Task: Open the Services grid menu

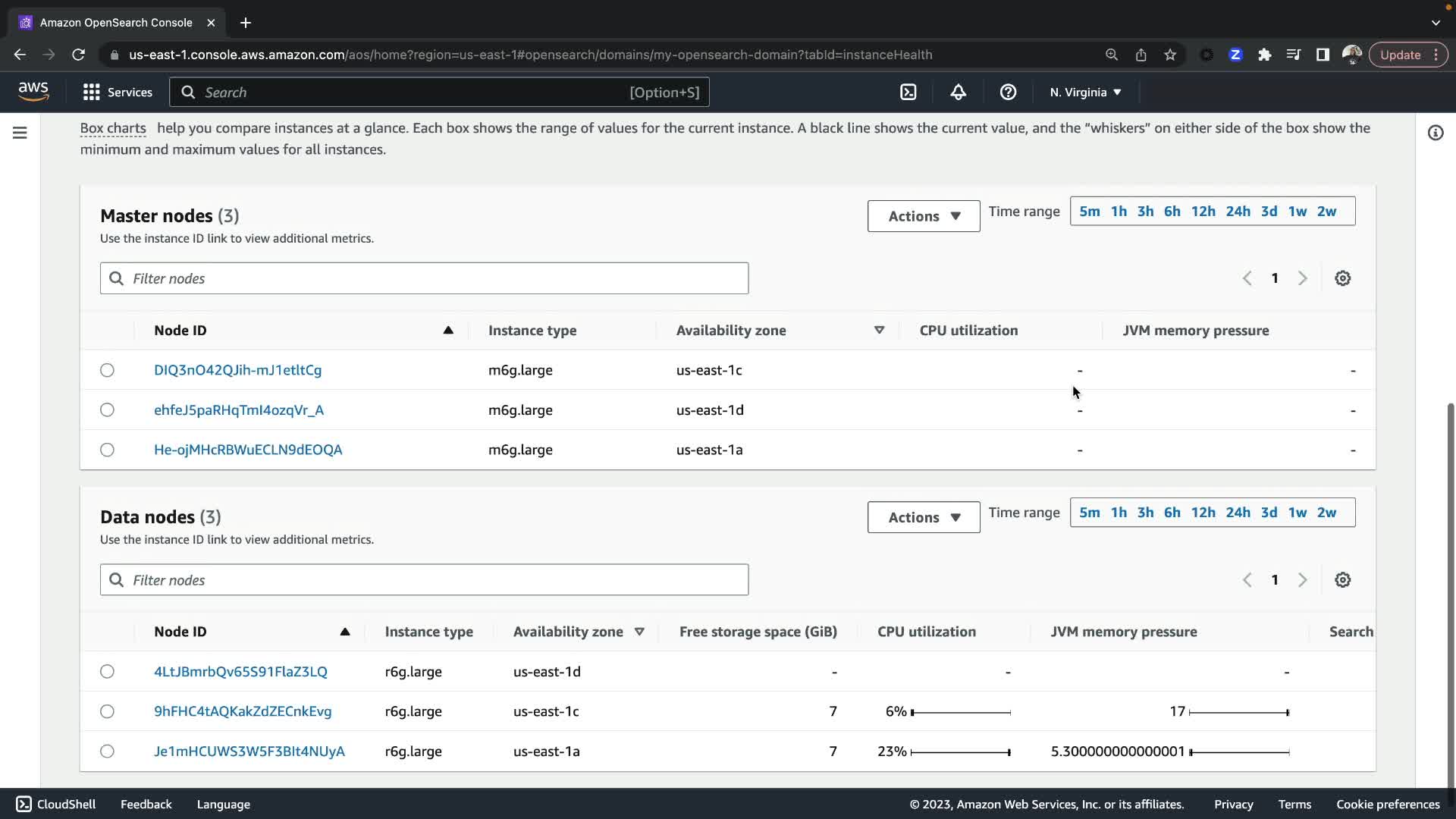Action: coord(117,92)
